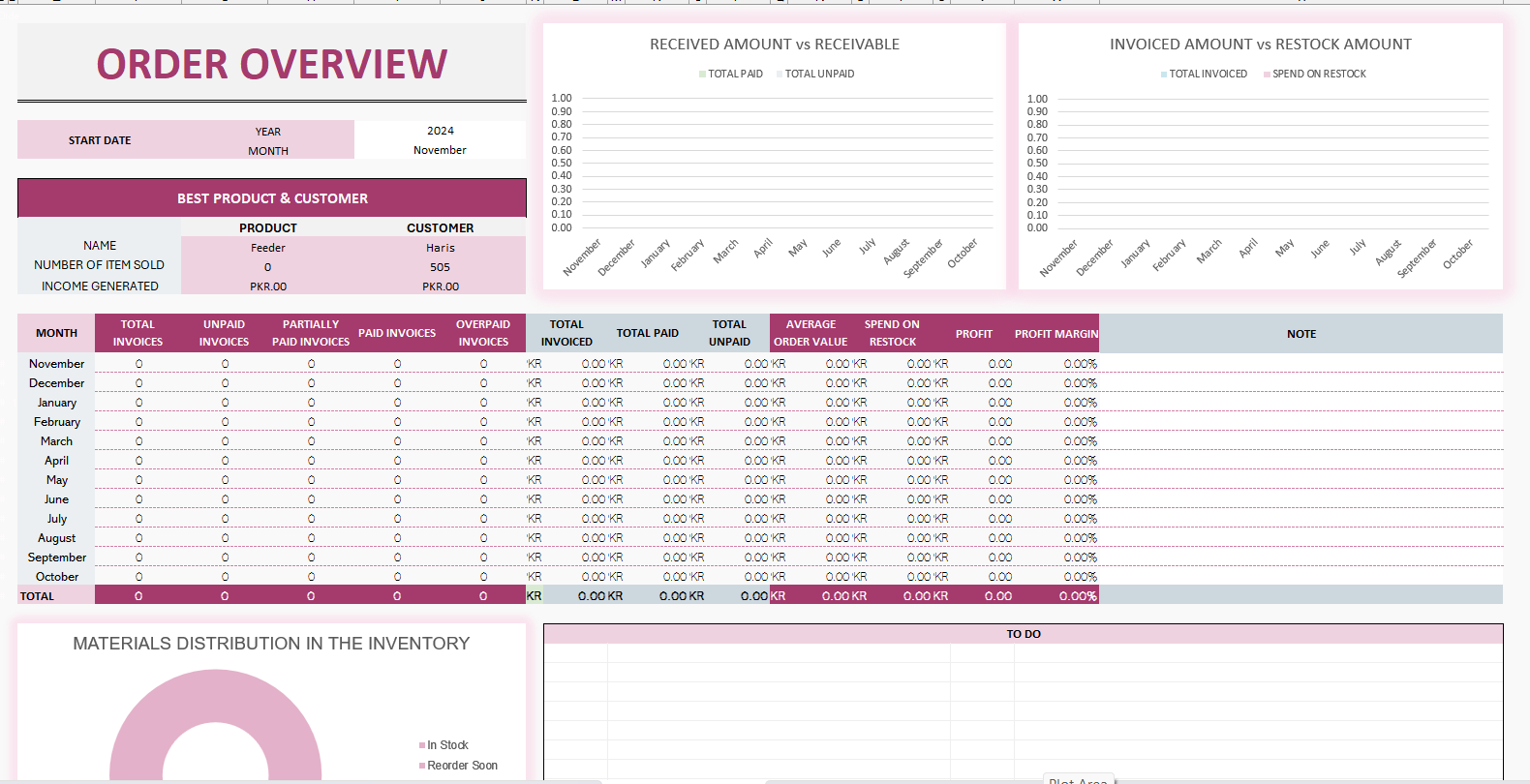Select the December row month cell
Viewport: 1530px width, 784px height.
pyautogui.click(x=56, y=383)
